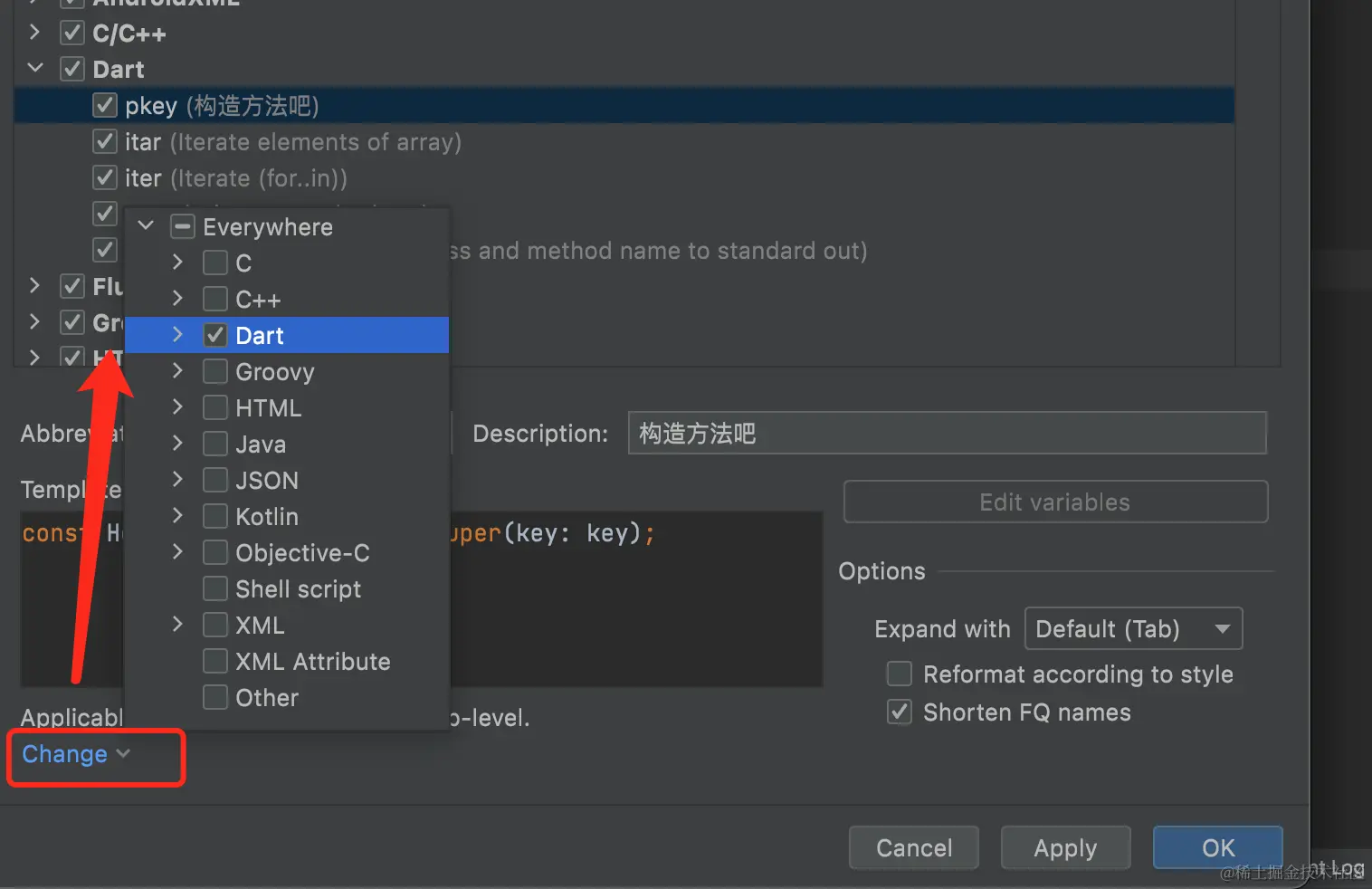
Task: Collapse the Everywhere context tree
Action: point(146,226)
